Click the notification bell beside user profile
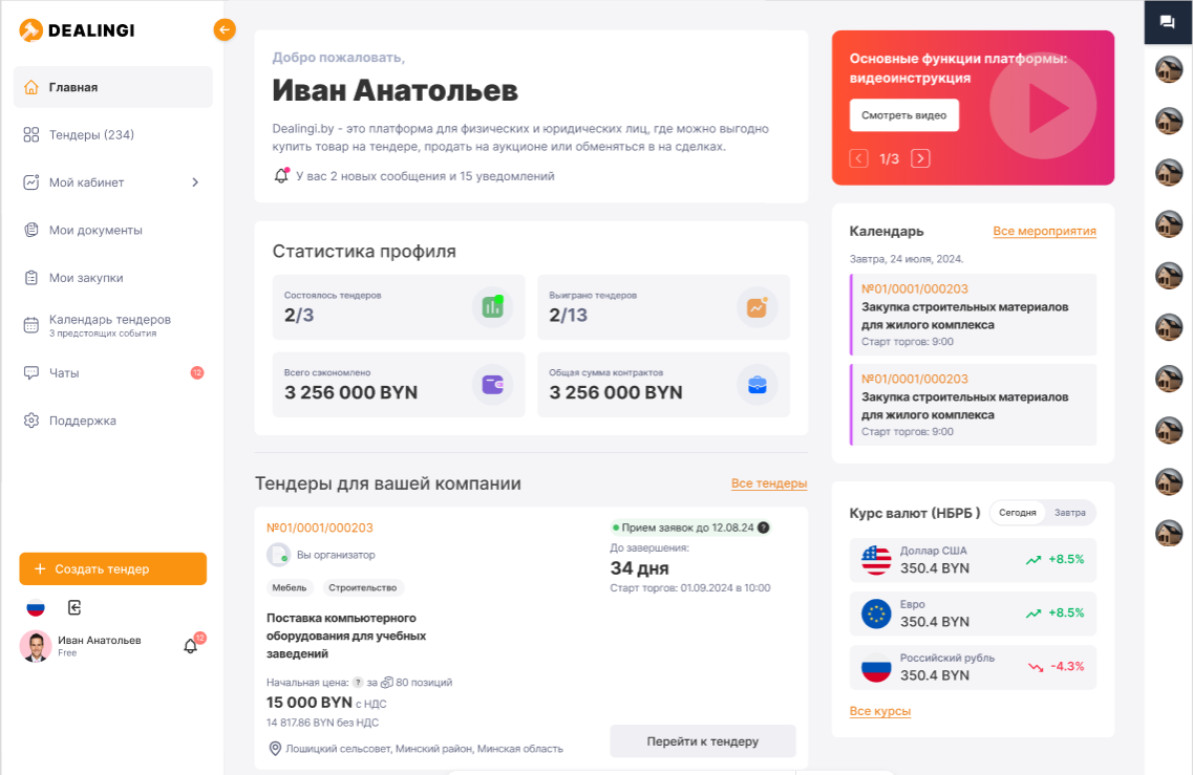The height and width of the screenshot is (775, 1193). click(190, 646)
